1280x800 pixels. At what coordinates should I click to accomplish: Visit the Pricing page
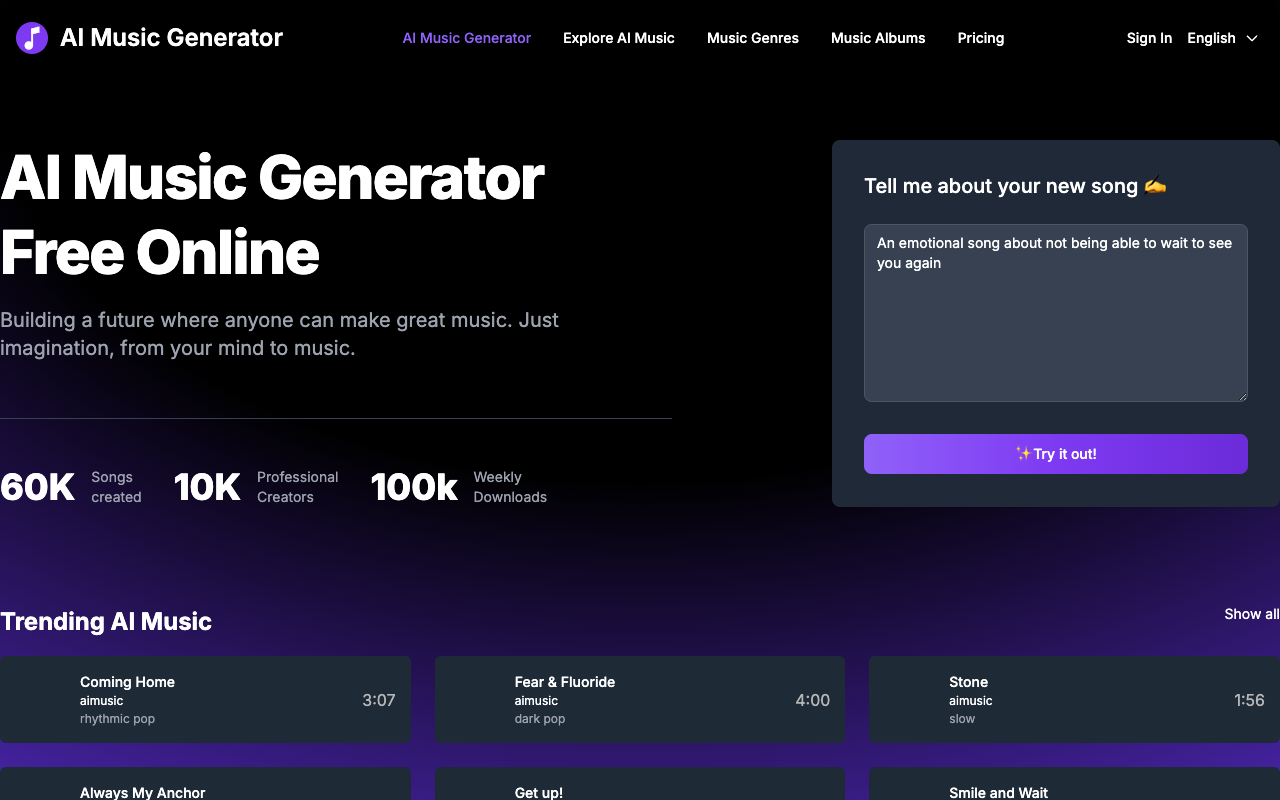point(981,38)
